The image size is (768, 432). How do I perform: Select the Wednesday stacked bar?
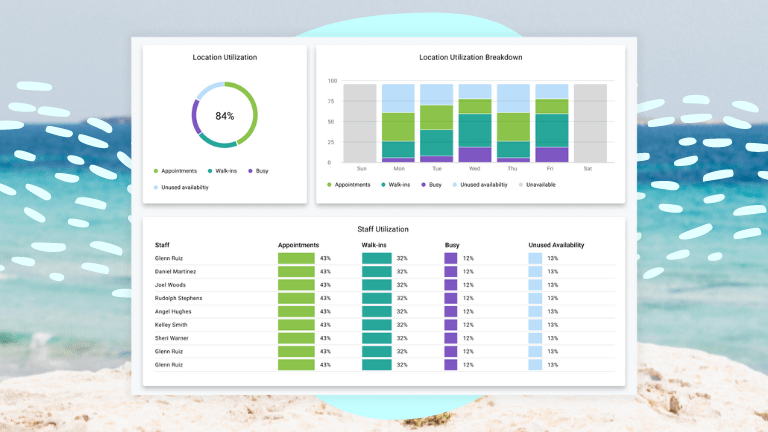coord(475,122)
